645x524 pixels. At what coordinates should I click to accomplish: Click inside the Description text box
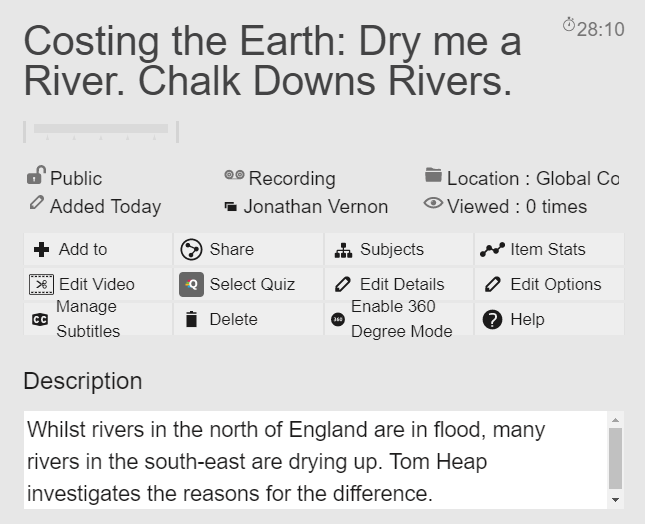tap(316, 460)
